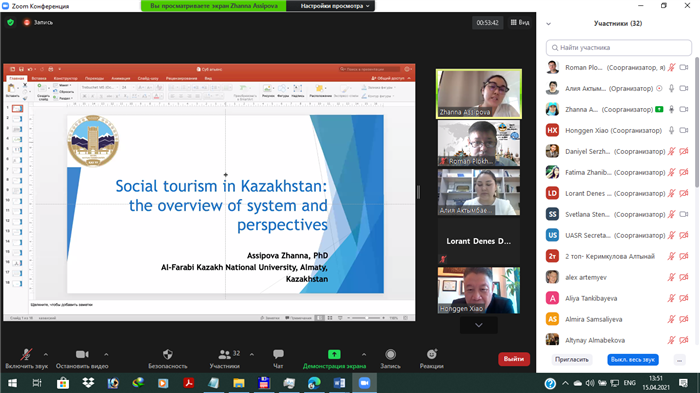The width and height of the screenshot is (700, 393).
Task: Click Выкл. весь звук mute all button
Action: [633, 360]
